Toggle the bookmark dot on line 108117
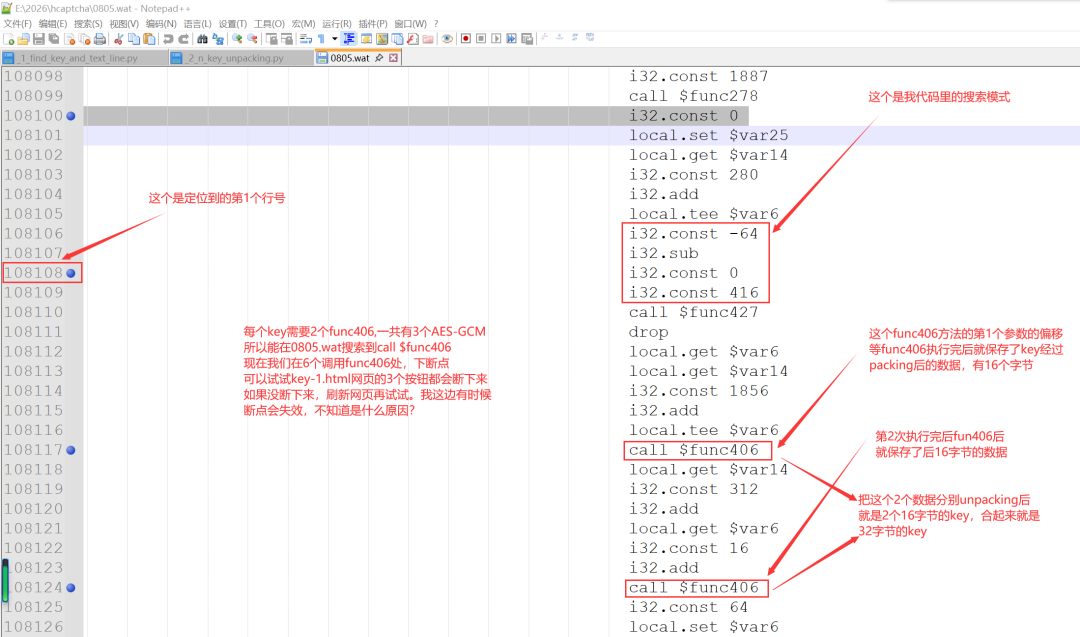Image resolution: width=1080 pixels, height=637 pixels. click(x=71, y=450)
